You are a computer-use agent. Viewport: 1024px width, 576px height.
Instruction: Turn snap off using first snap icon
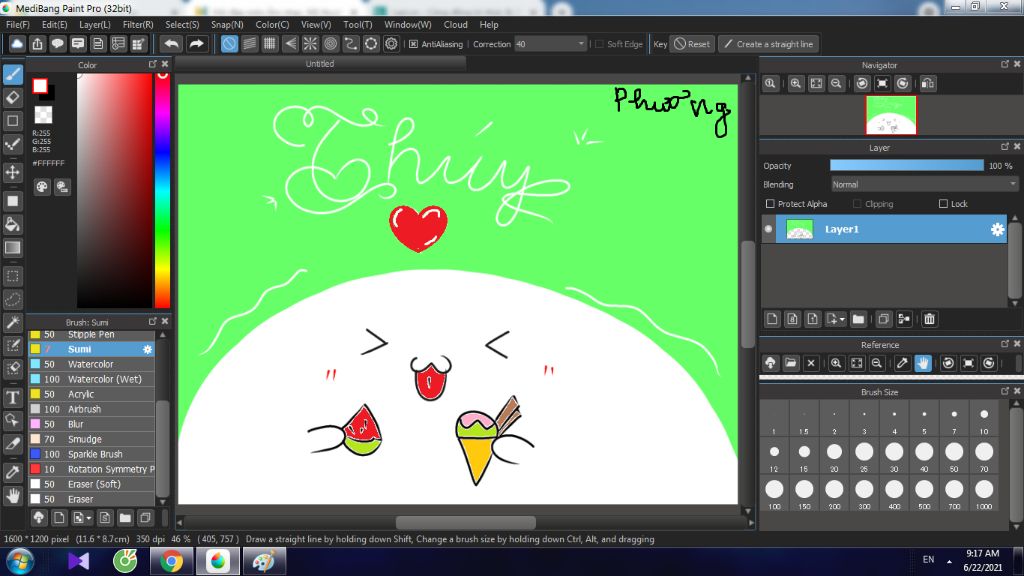coord(229,44)
